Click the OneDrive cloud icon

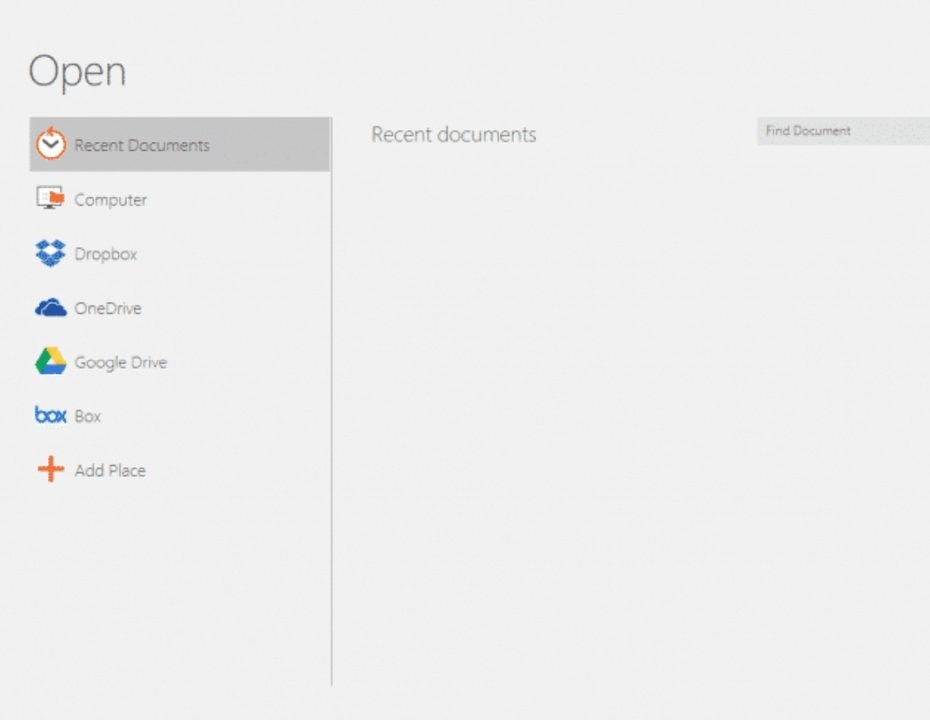point(49,308)
